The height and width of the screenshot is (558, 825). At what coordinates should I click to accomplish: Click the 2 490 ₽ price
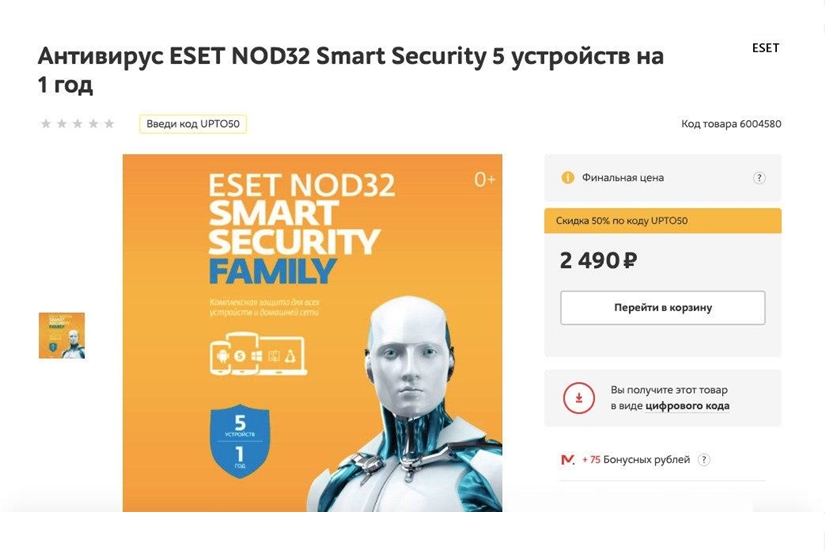pos(599,261)
